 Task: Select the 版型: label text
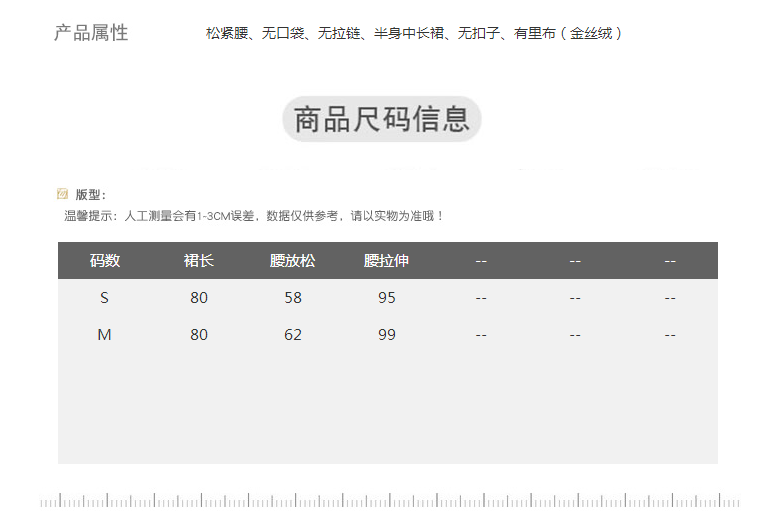pyautogui.click(x=91, y=195)
